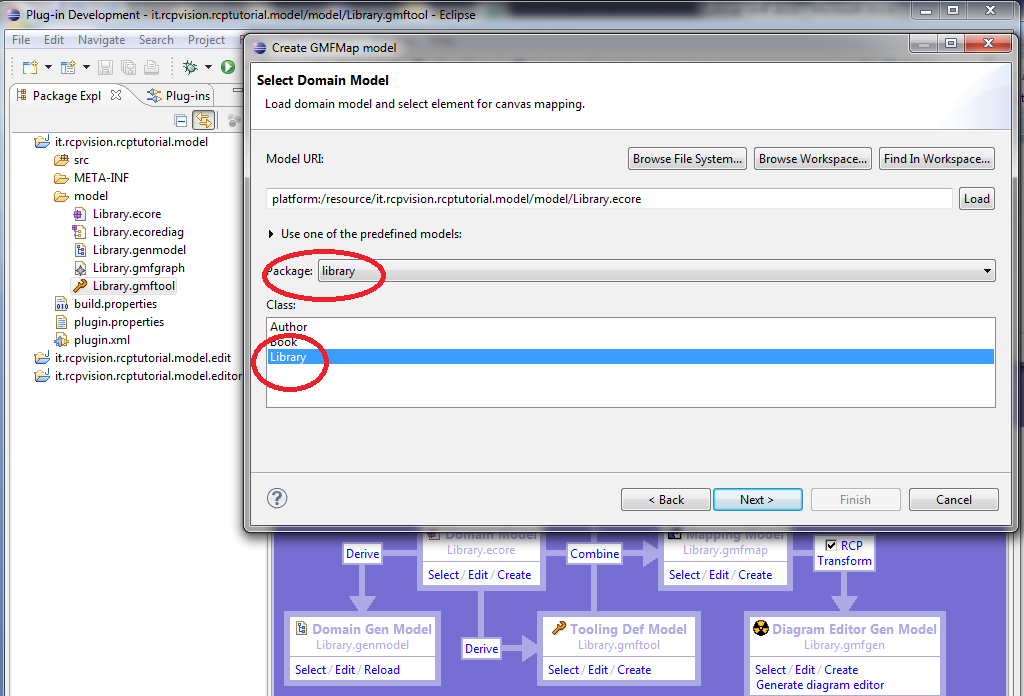Click the plugin.xml file icon

(x=61, y=340)
